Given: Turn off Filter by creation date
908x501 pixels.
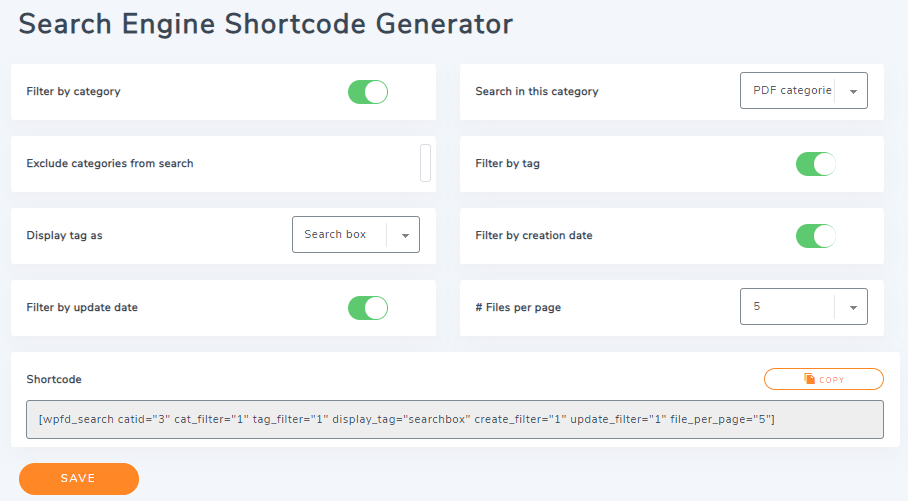Looking at the screenshot, I should (x=815, y=236).
